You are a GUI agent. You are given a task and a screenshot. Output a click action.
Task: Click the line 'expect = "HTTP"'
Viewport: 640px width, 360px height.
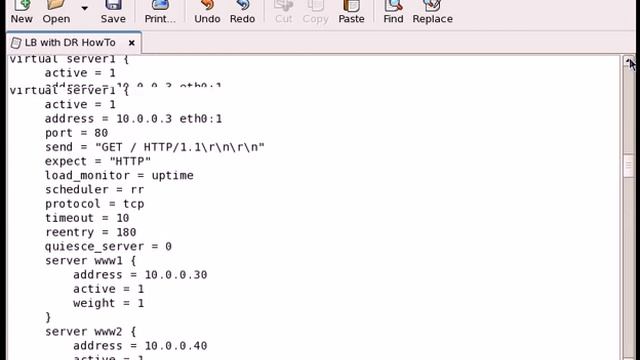coord(98,162)
